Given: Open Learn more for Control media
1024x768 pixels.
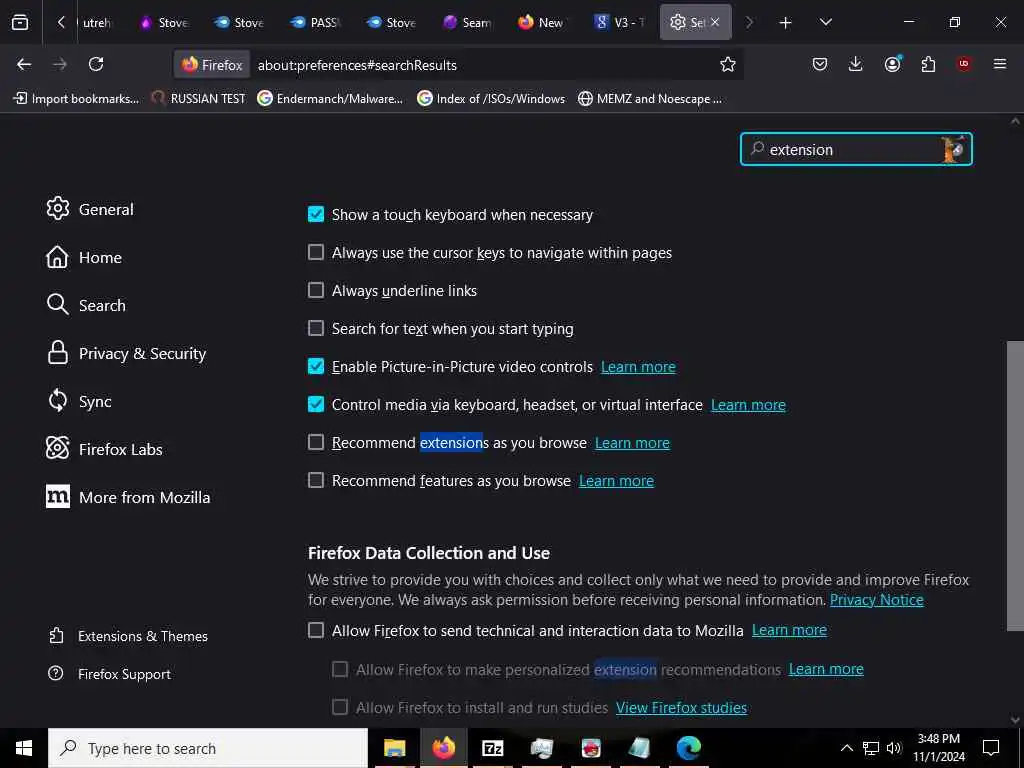Looking at the screenshot, I should pyautogui.click(x=748, y=405).
